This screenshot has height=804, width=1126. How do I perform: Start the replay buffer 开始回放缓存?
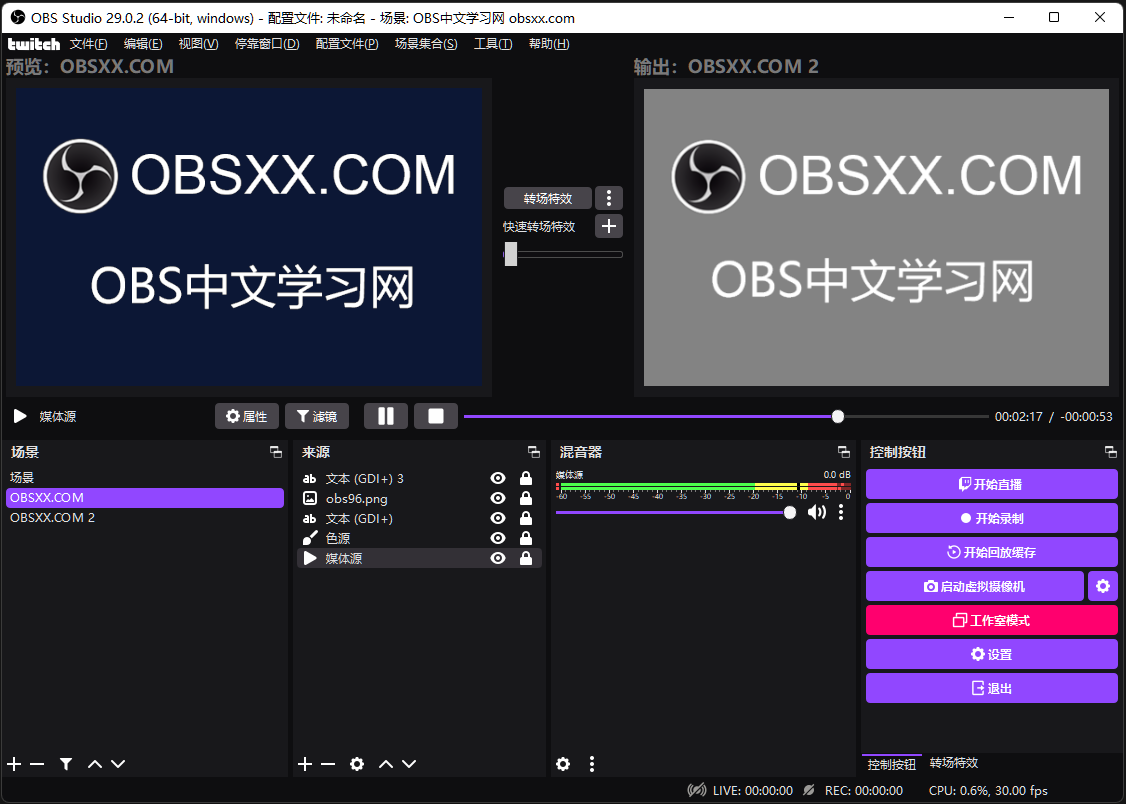[x=992, y=552]
